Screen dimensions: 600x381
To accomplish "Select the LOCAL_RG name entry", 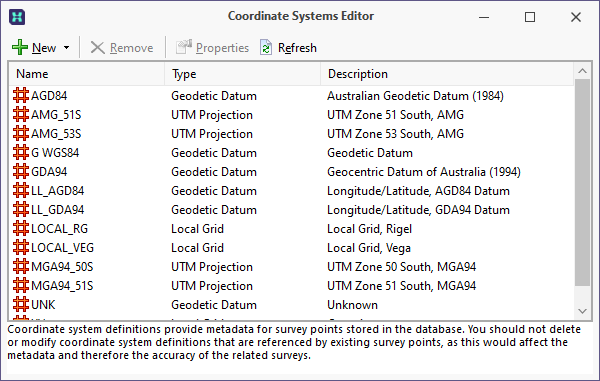I will [x=59, y=229].
